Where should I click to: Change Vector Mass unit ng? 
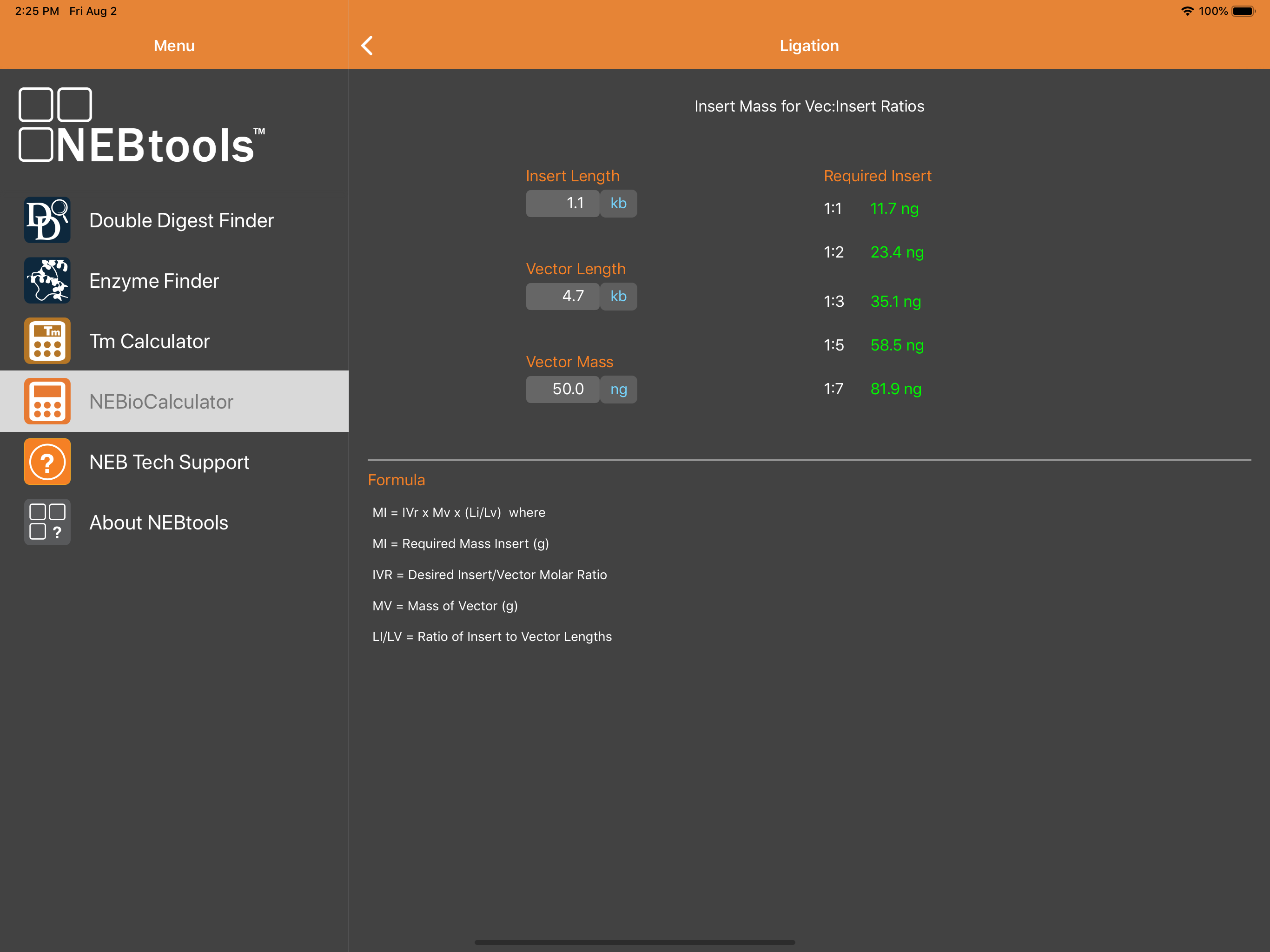click(x=618, y=389)
